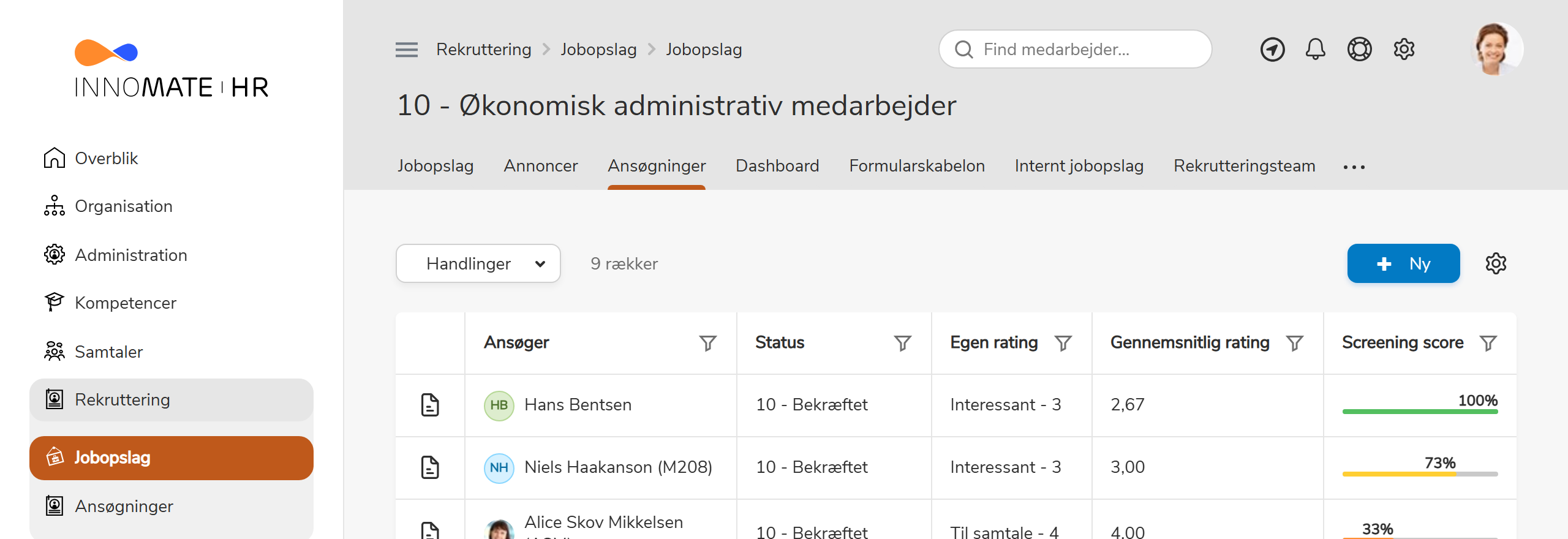Filter the Status column
Image resolution: width=1568 pixels, height=539 pixels.
(x=903, y=343)
